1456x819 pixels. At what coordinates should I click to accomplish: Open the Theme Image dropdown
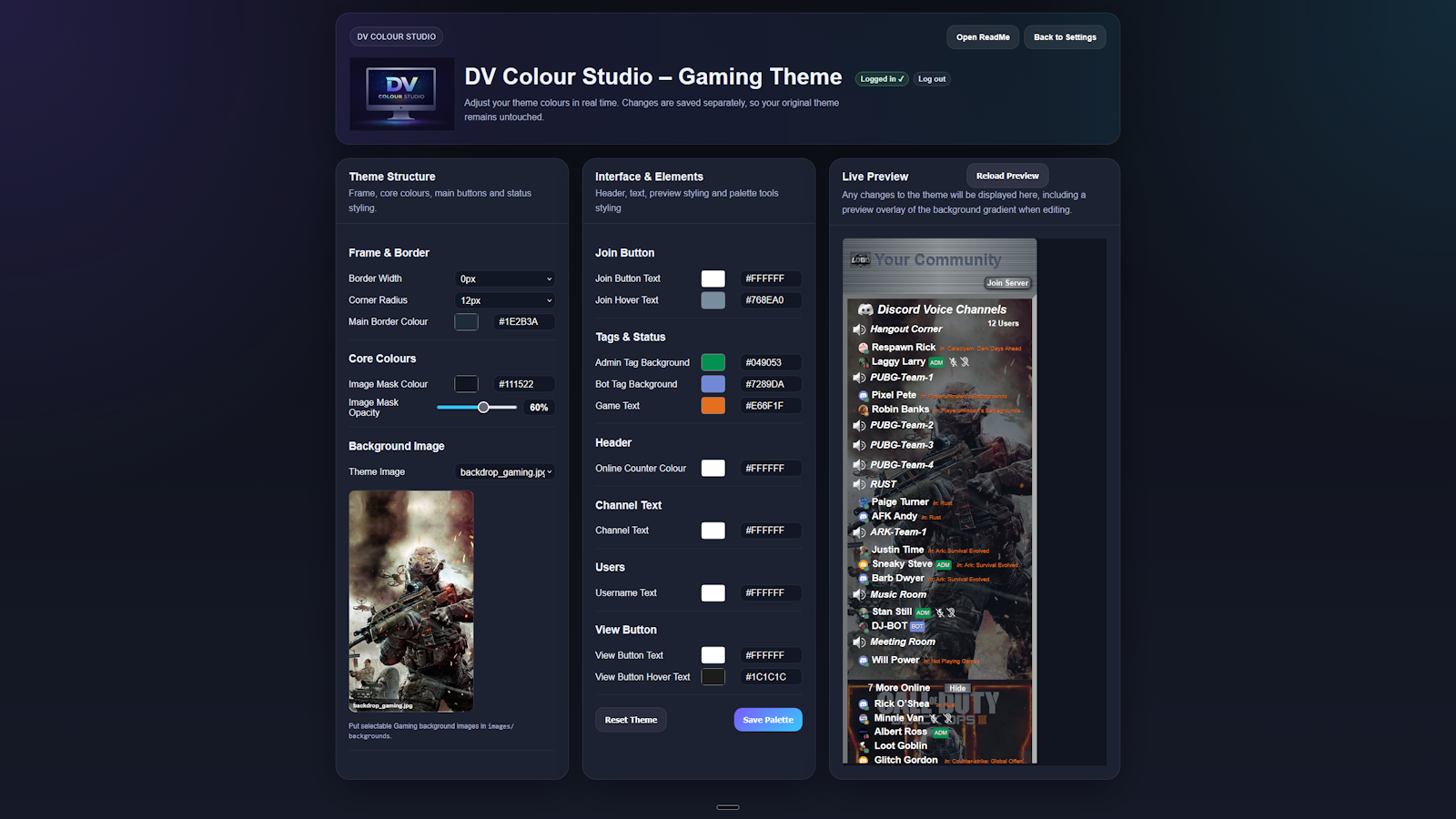click(x=505, y=472)
